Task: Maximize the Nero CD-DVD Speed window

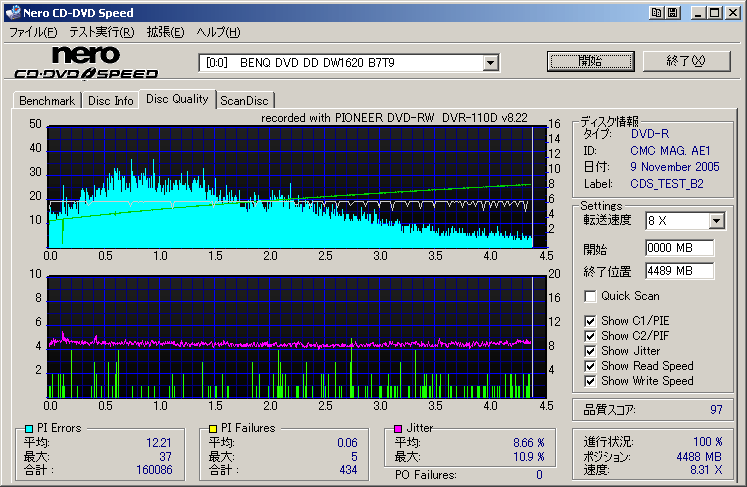Action: click(x=714, y=13)
